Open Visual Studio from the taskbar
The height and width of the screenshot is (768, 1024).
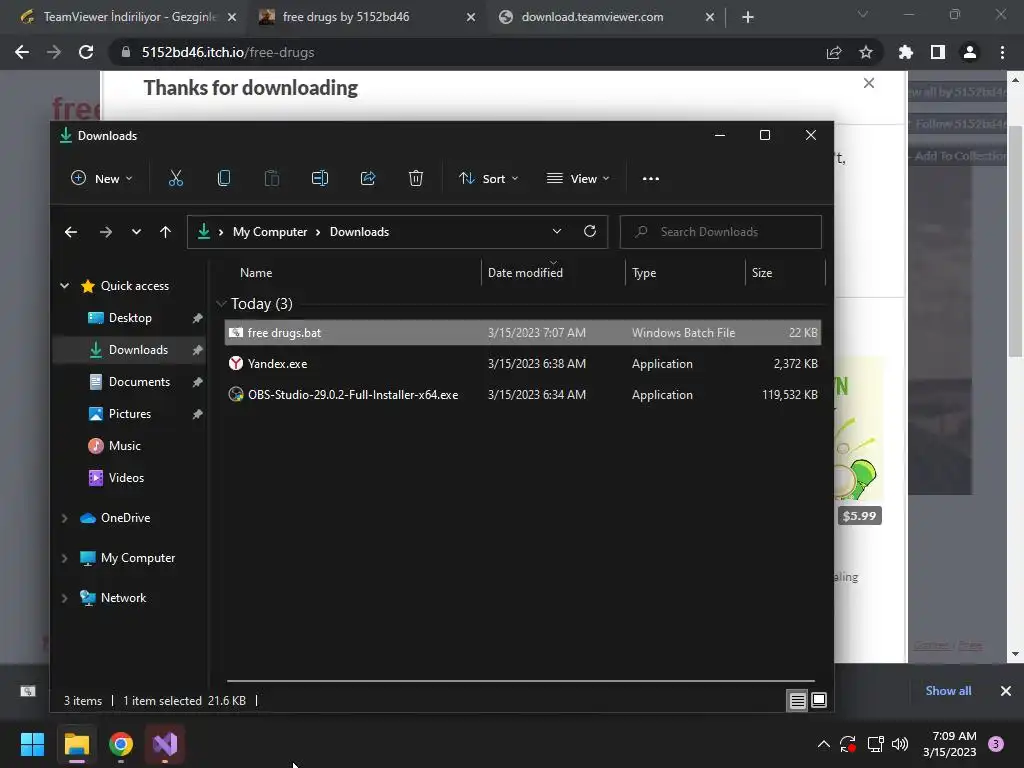click(165, 744)
